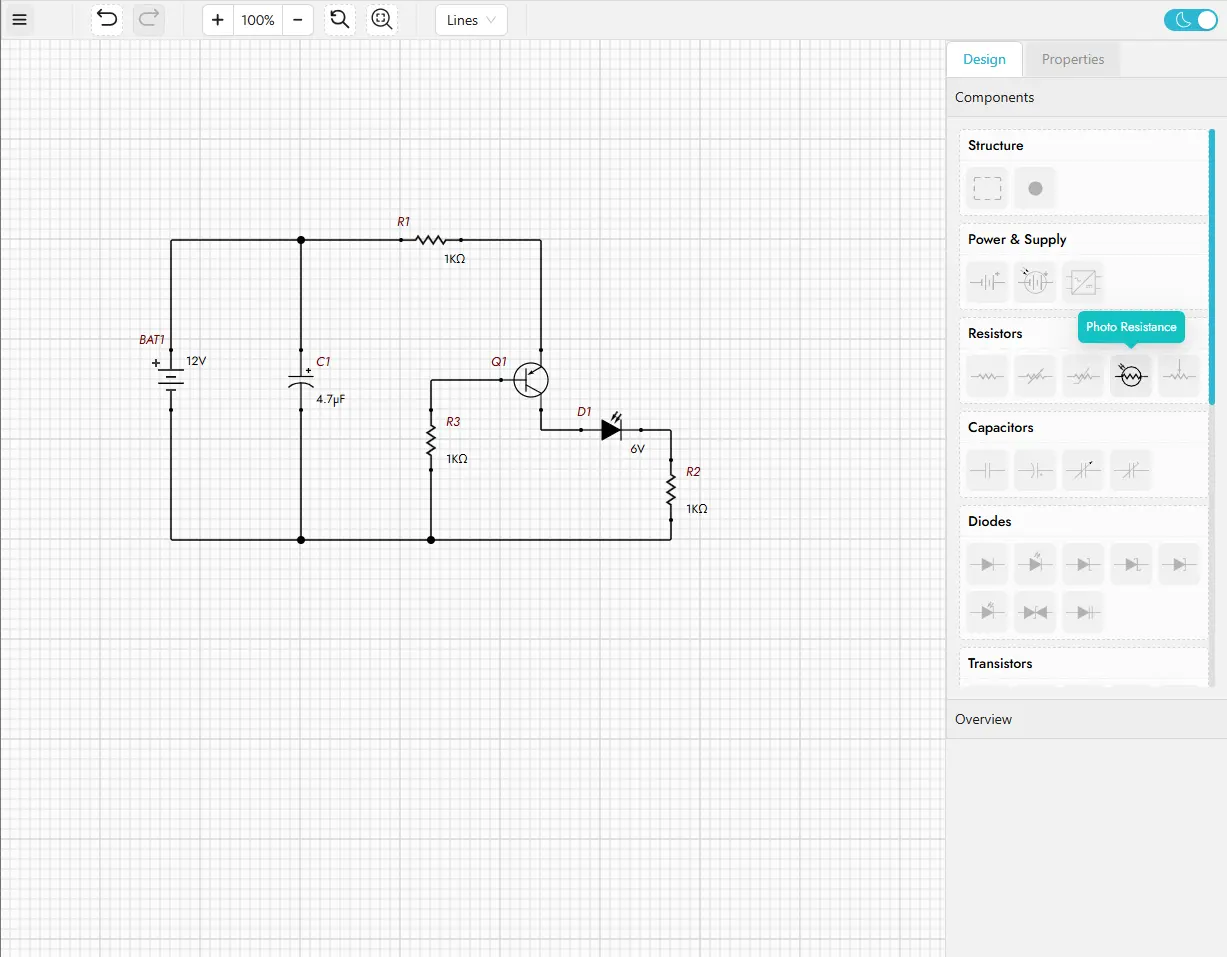Image resolution: width=1227 pixels, height=957 pixels.
Task: Zoom out with the minus button
Action: tap(297, 20)
